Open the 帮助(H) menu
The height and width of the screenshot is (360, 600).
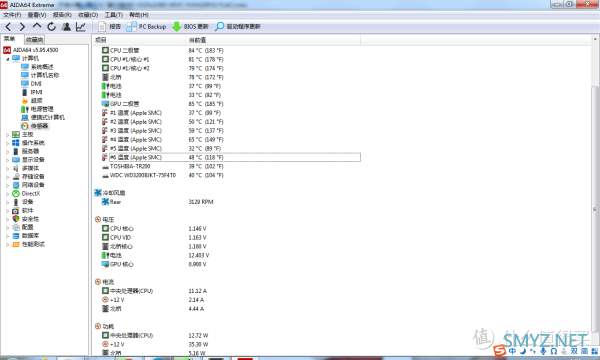(139, 15)
